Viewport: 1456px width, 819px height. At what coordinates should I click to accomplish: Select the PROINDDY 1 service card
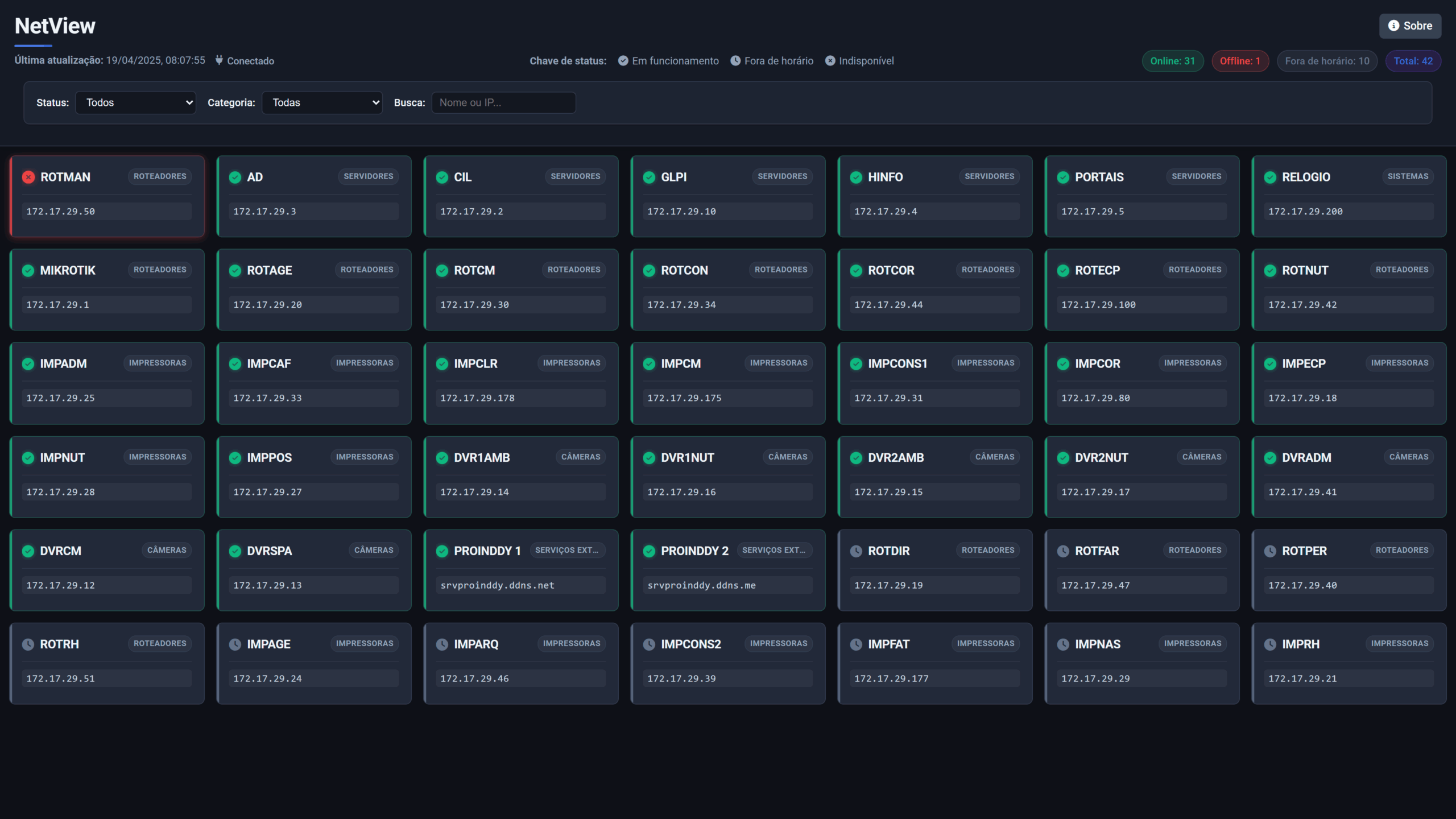click(x=520, y=570)
